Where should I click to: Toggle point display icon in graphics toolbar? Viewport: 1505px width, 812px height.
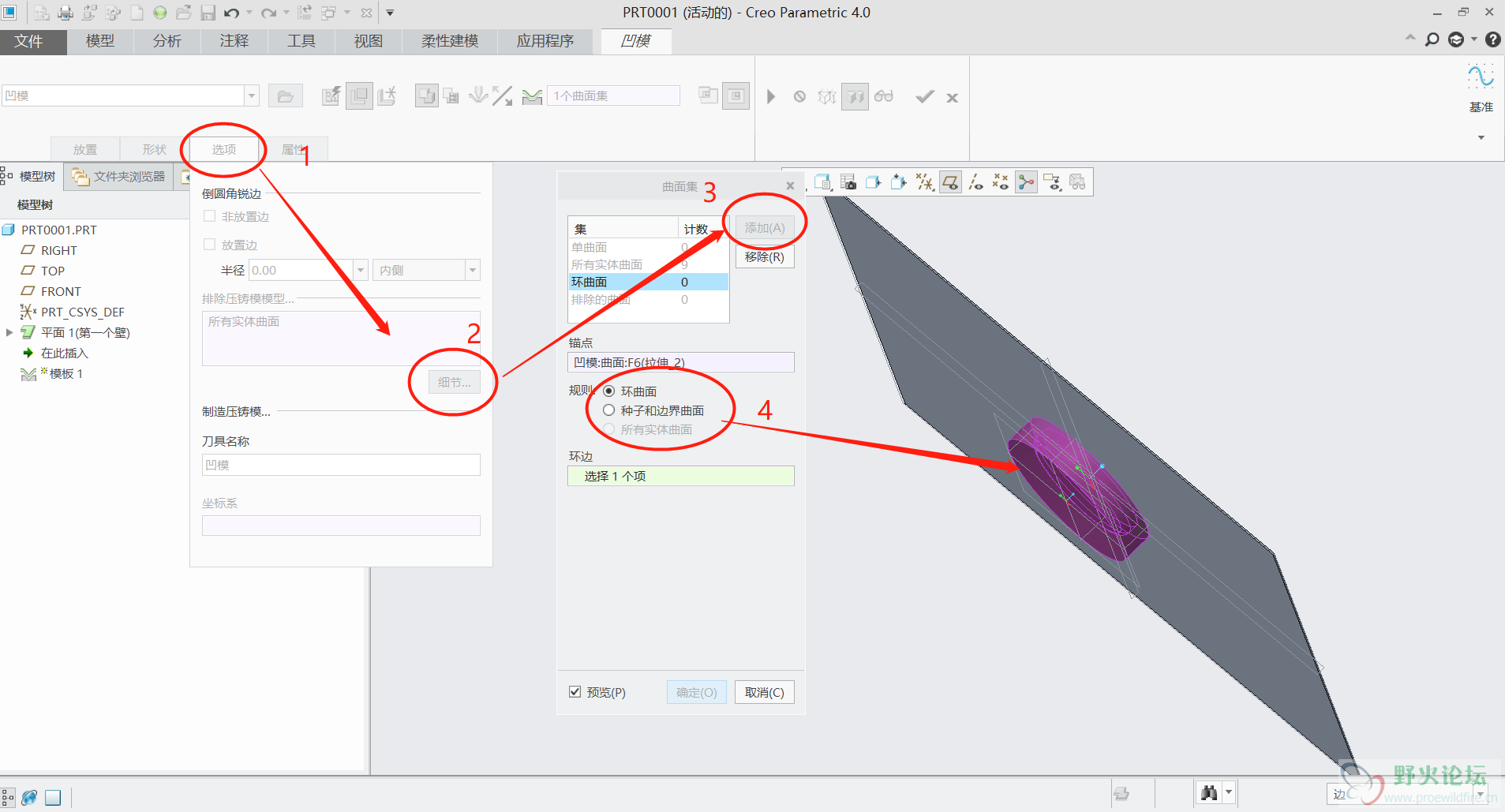[x=1001, y=182]
